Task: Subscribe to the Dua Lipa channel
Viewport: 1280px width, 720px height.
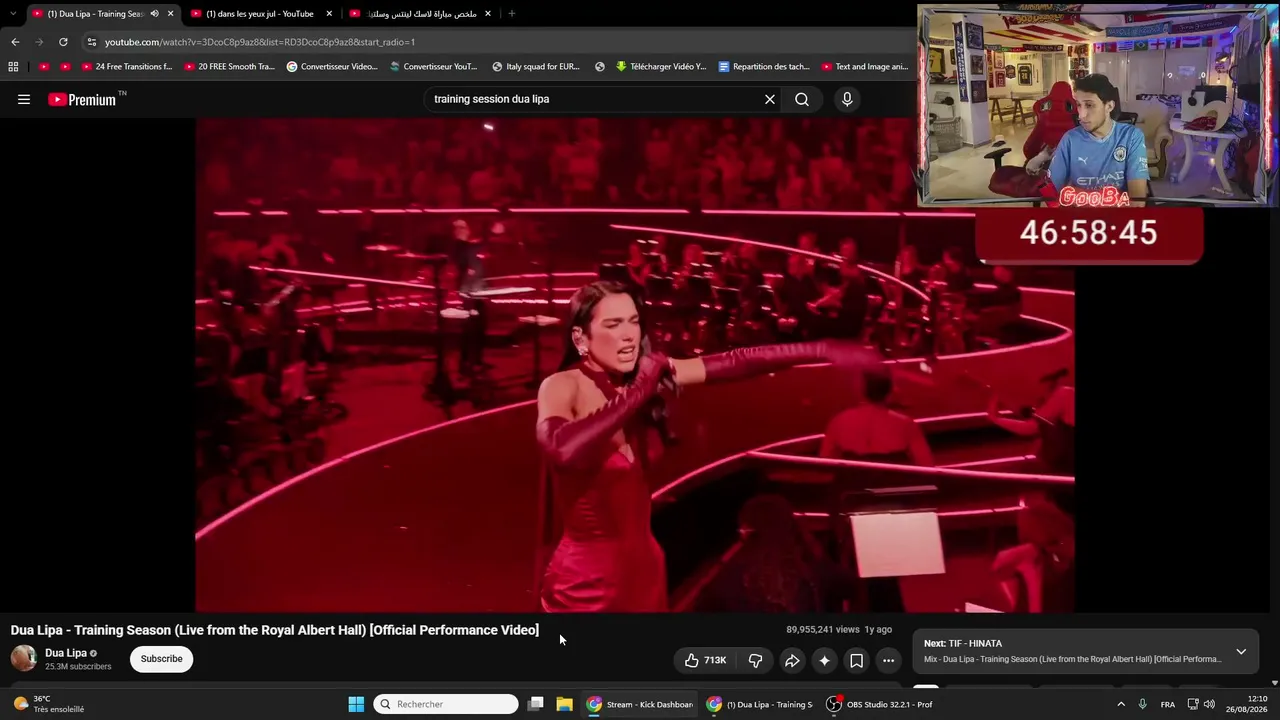Action: pyautogui.click(x=161, y=659)
